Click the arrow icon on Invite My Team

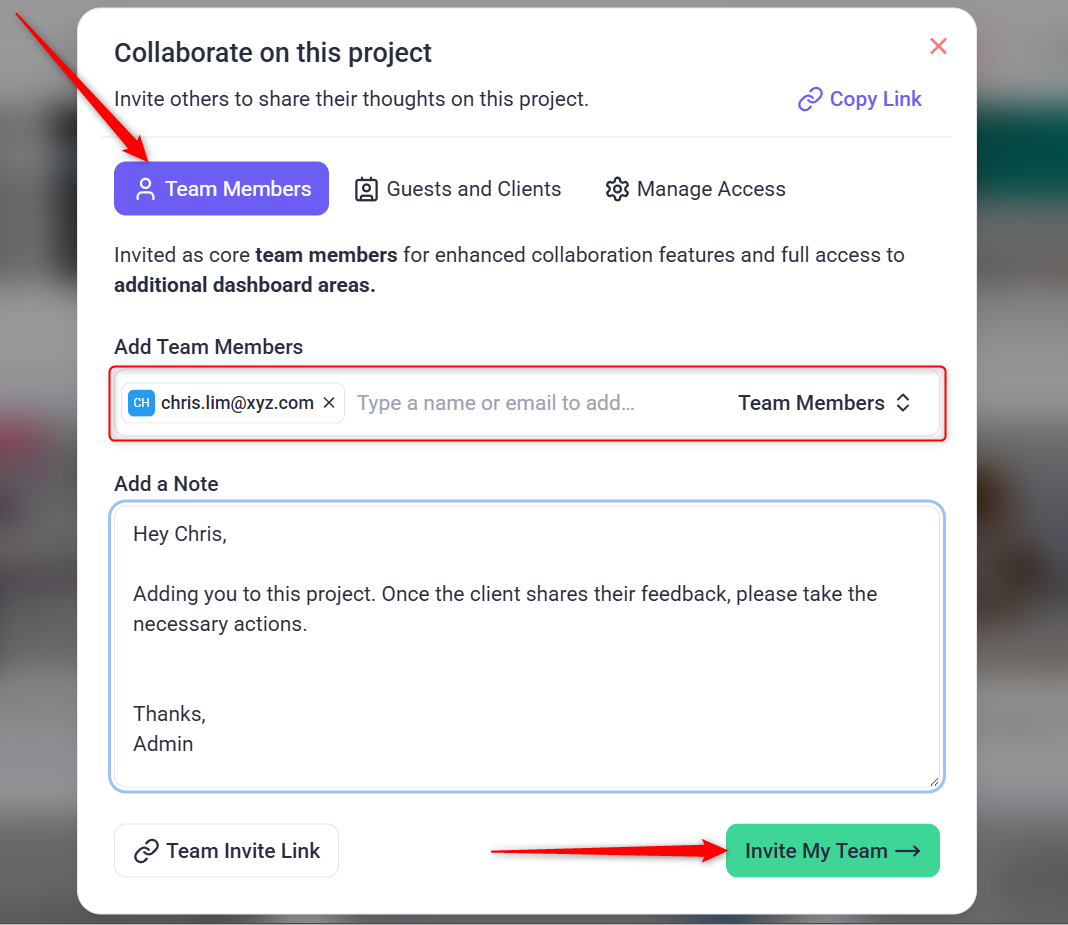click(907, 851)
